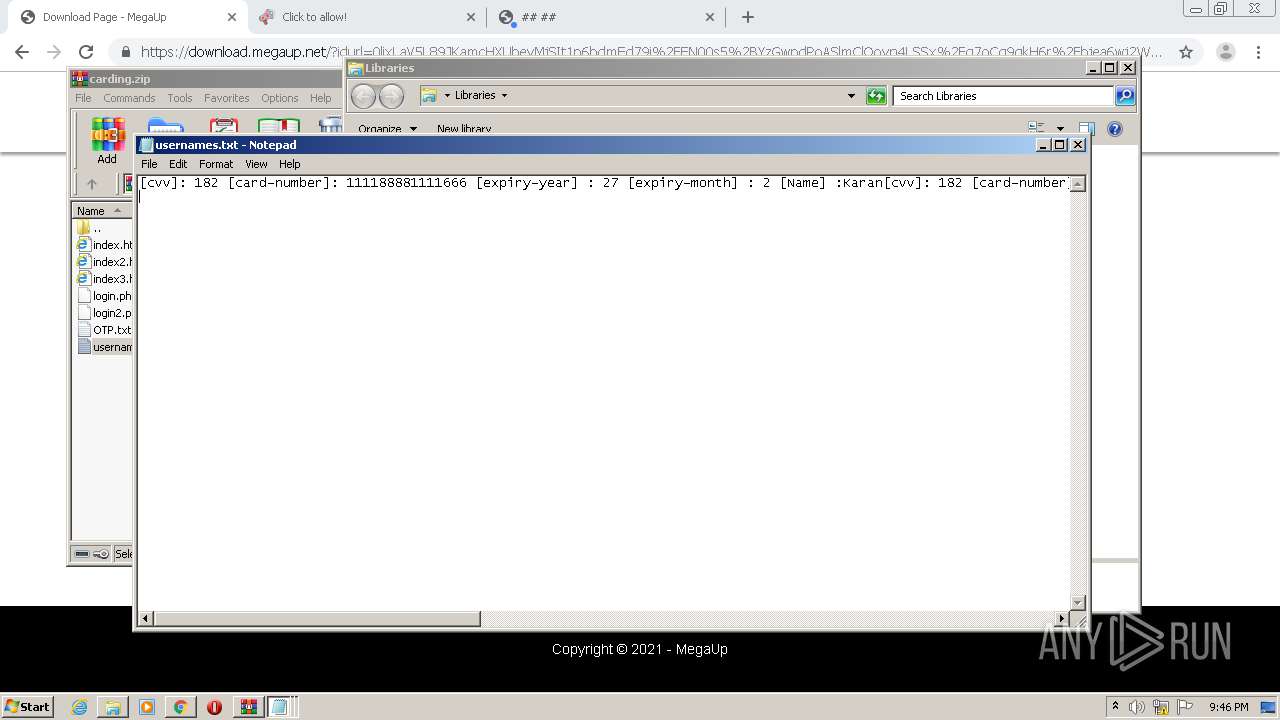Open Notepad View menu
Viewport: 1280px width, 720px height.
point(256,164)
